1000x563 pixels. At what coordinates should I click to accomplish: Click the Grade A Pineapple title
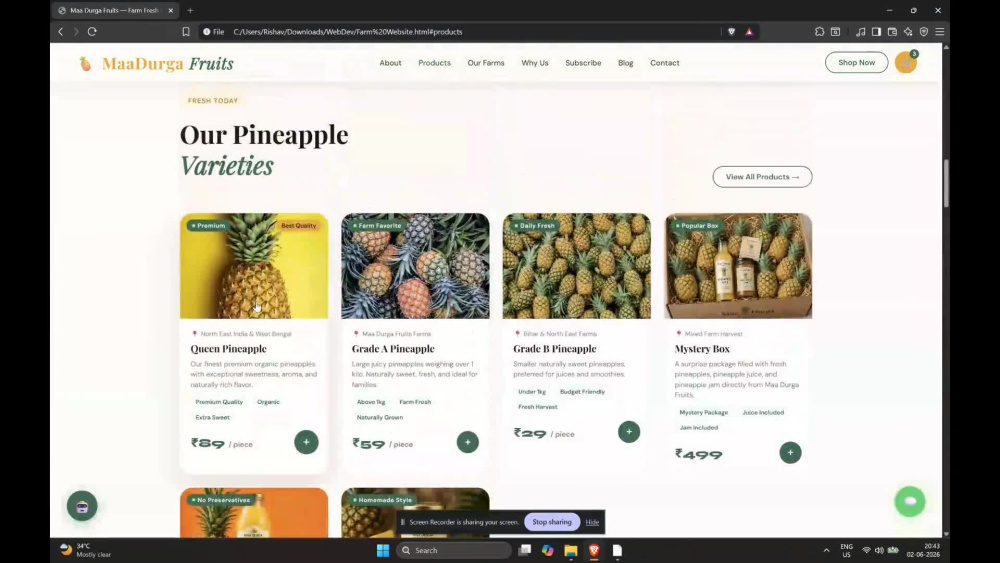[393, 349]
